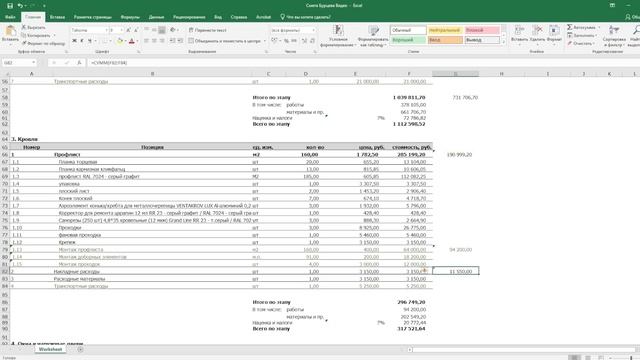Image resolution: width=640 pixels, height=360 pixels.
Task: Undo the last action
Action: coord(20,6)
